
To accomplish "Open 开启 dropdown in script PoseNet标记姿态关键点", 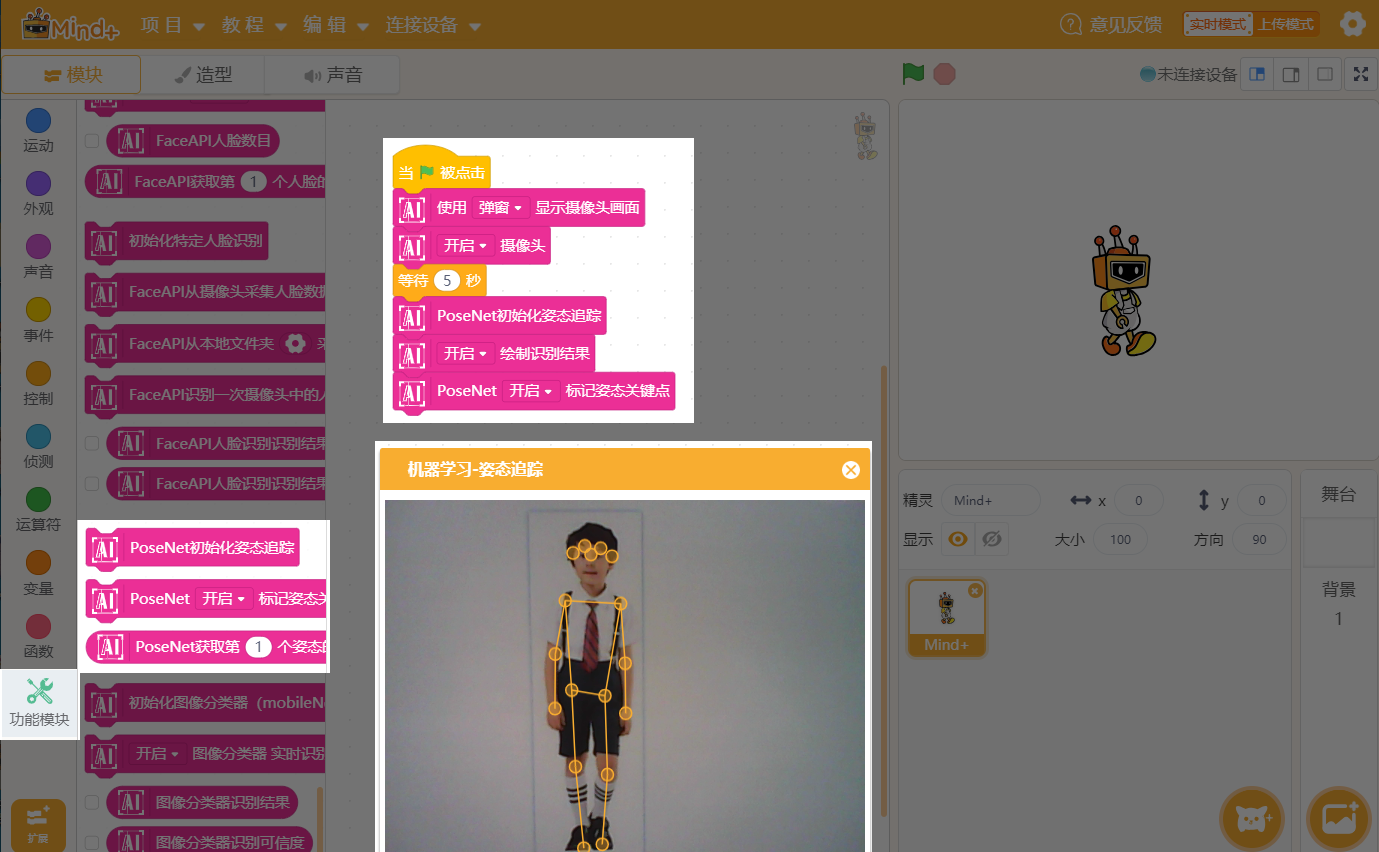I will click(x=531, y=391).
